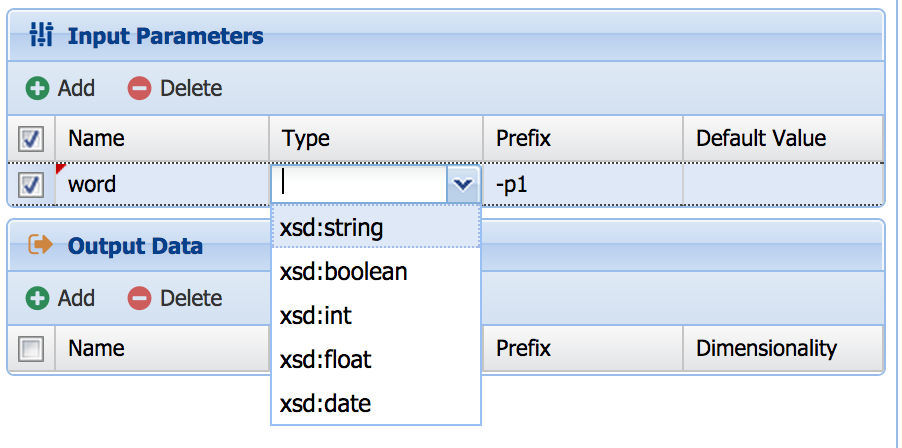Click red minus icon in Input Parameters

139,88
